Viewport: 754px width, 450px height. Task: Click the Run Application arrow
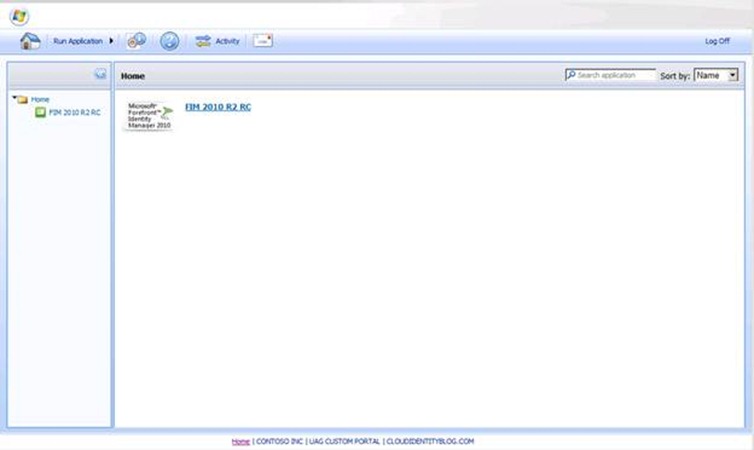(x=111, y=41)
